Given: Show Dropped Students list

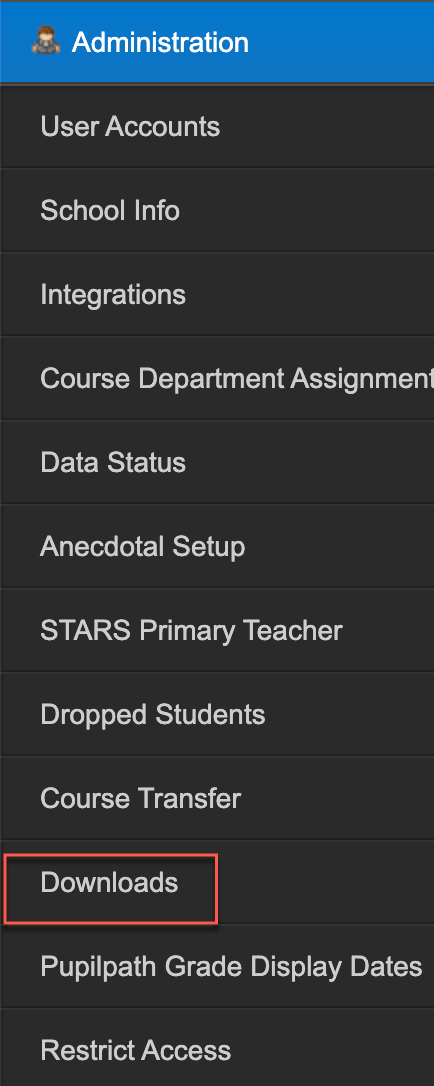Looking at the screenshot, I should (x=217, y=714).
